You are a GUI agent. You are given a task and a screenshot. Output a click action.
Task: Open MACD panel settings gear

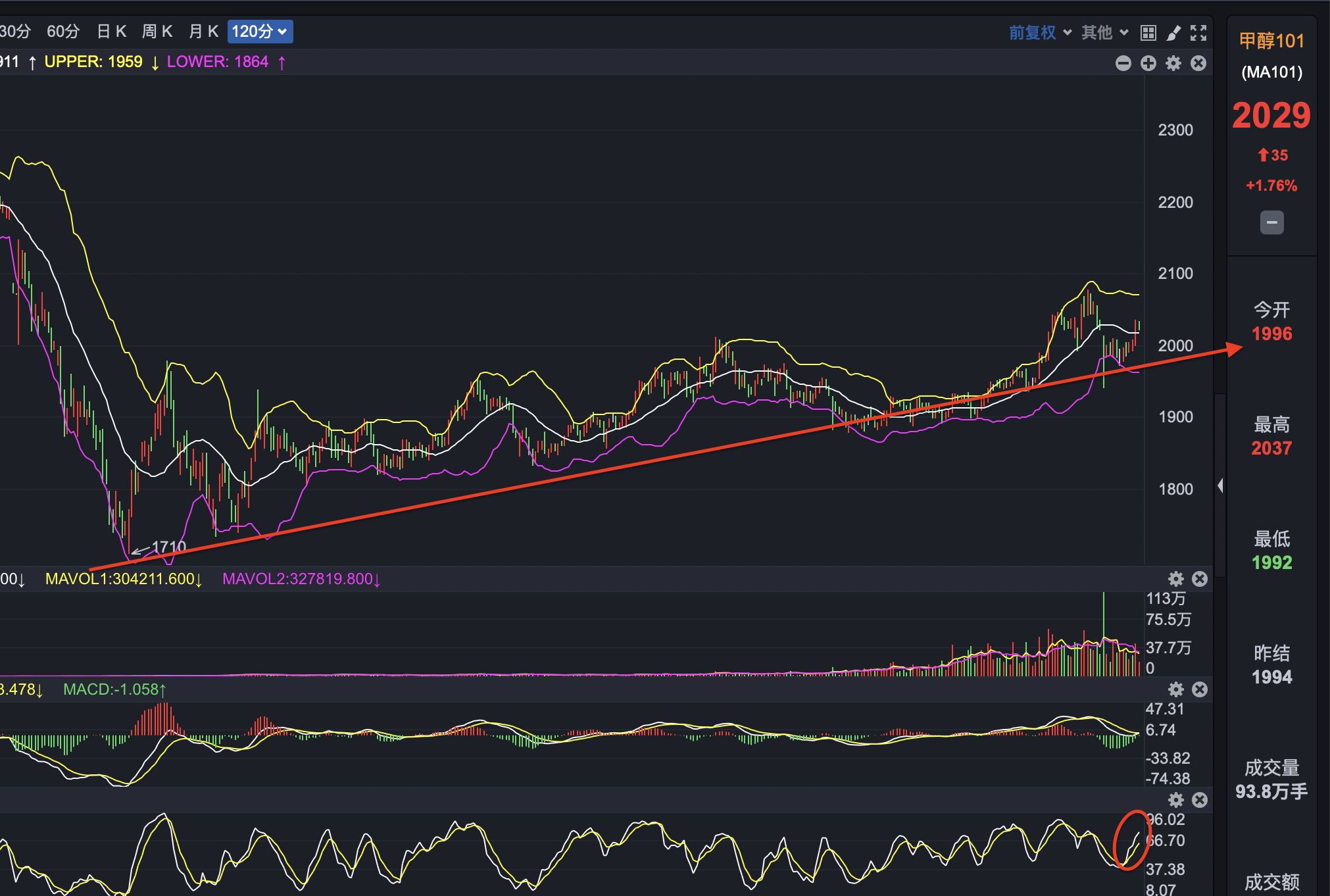coord(1176,689)
